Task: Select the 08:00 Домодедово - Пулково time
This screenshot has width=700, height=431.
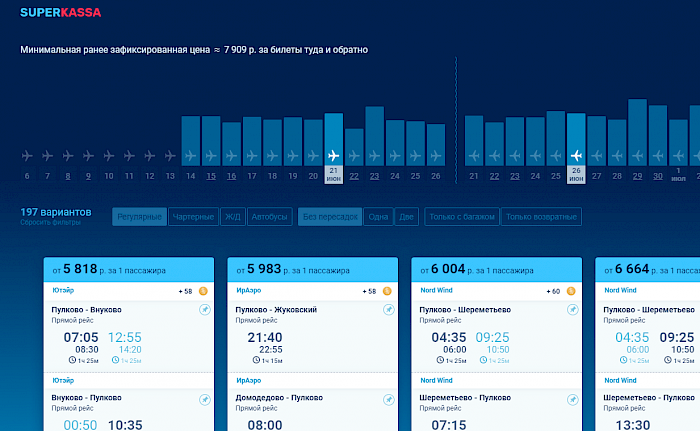Action: [265, 425]
